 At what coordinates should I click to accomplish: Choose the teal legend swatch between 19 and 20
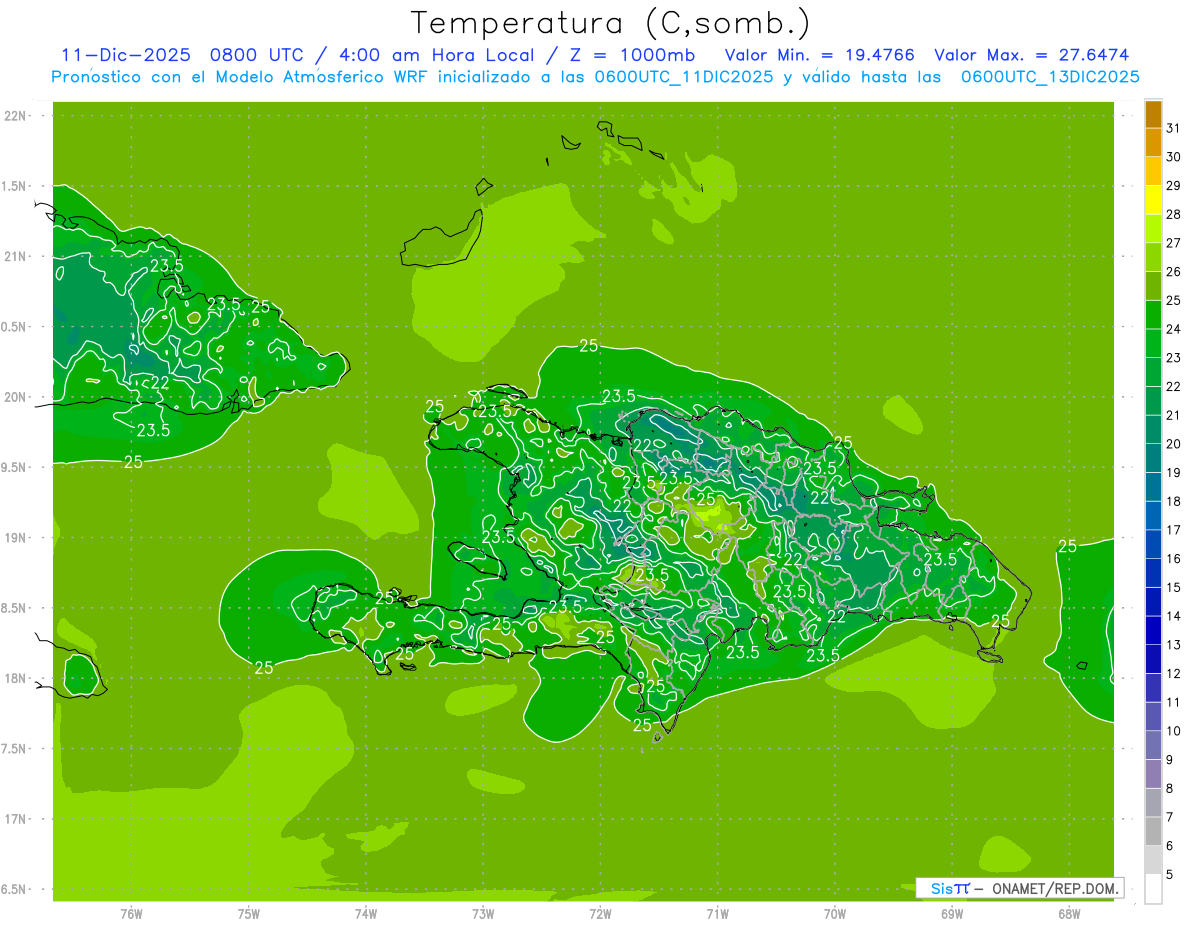(x=1153, y=459)
